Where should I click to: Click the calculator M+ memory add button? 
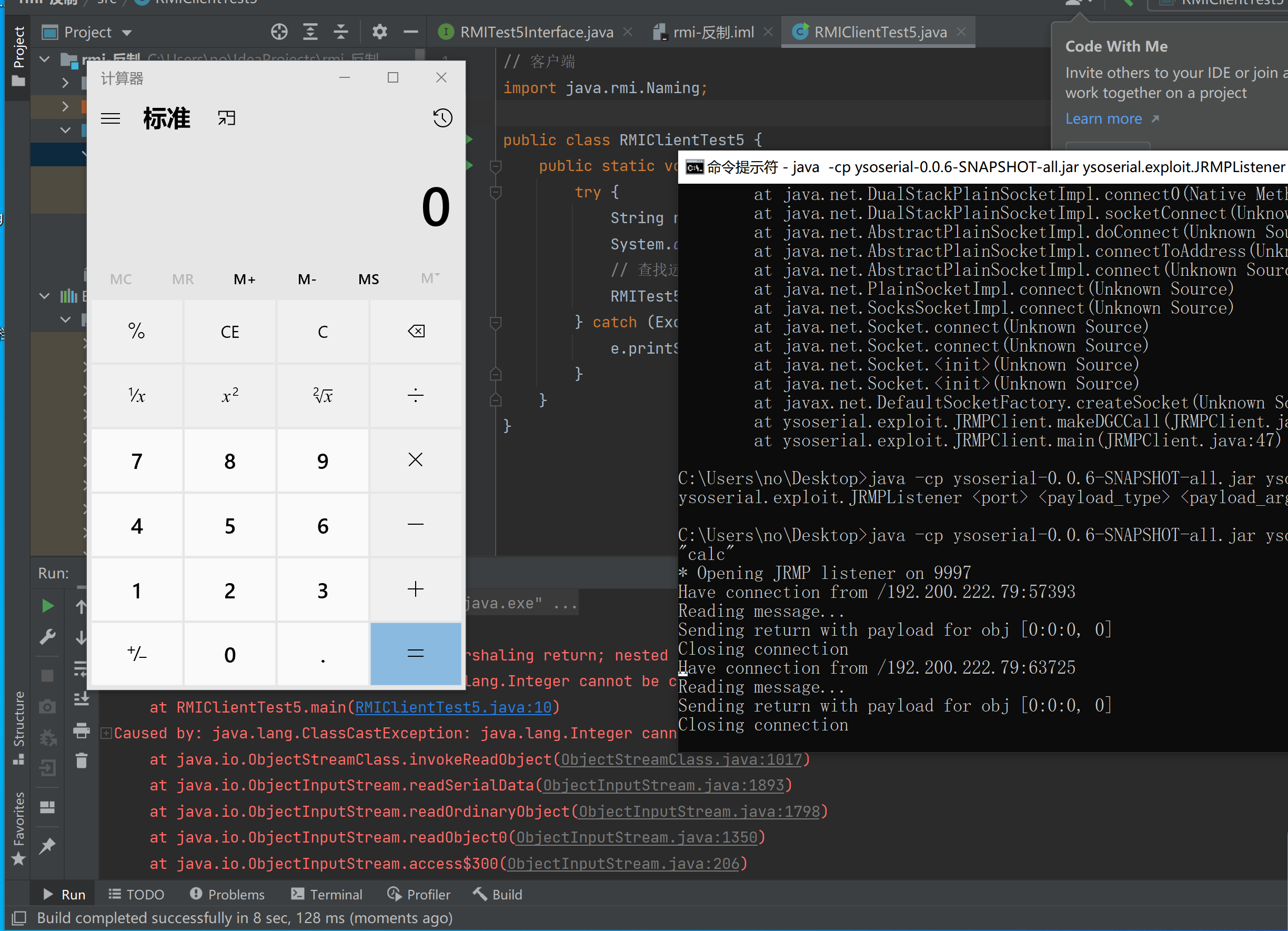click(x=245, y=279)
